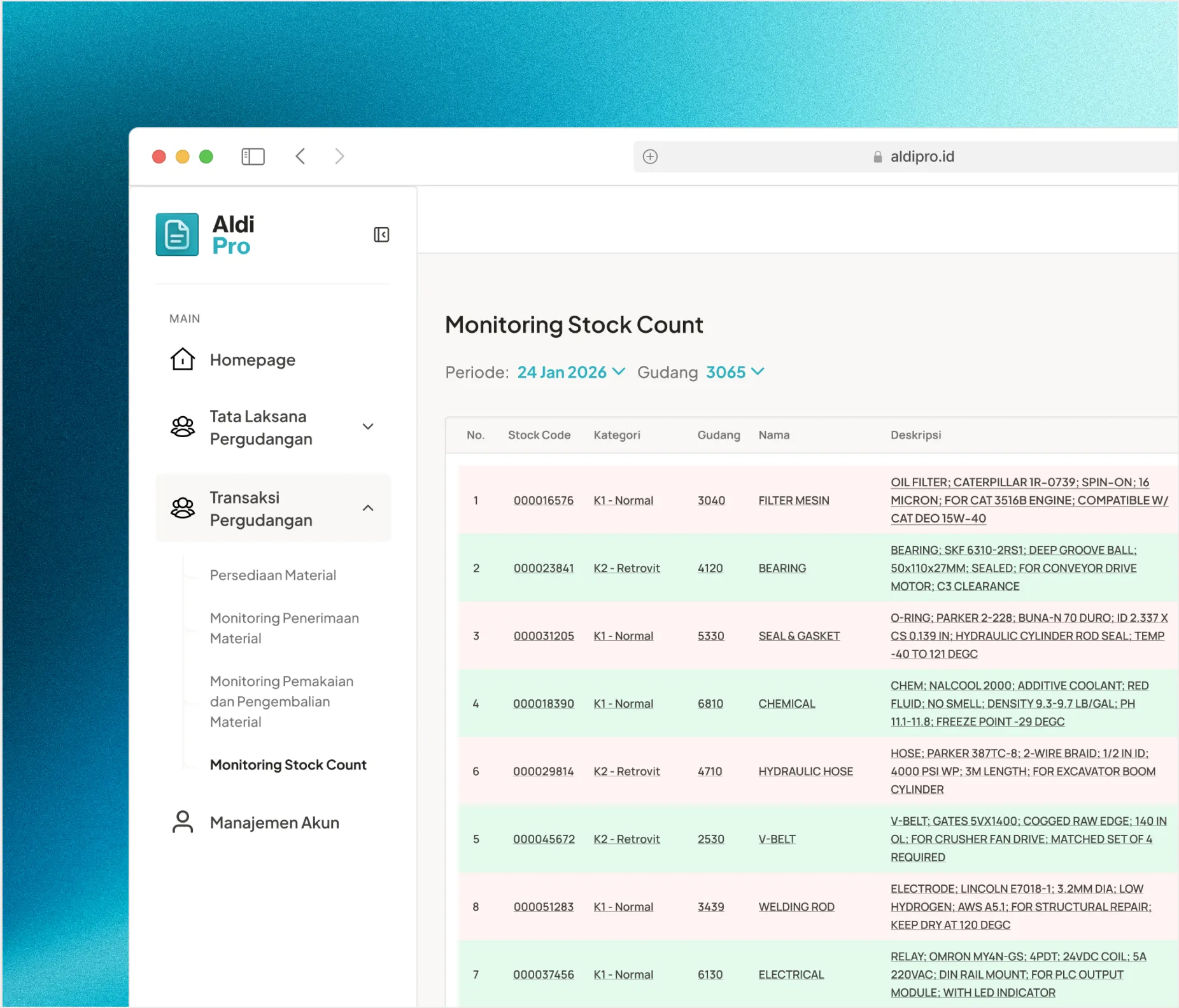This screenshot has height=1008, width=1179.
Task: Open stock code 000023841 link
Action: pyautogui.click(x=544, y=568)
